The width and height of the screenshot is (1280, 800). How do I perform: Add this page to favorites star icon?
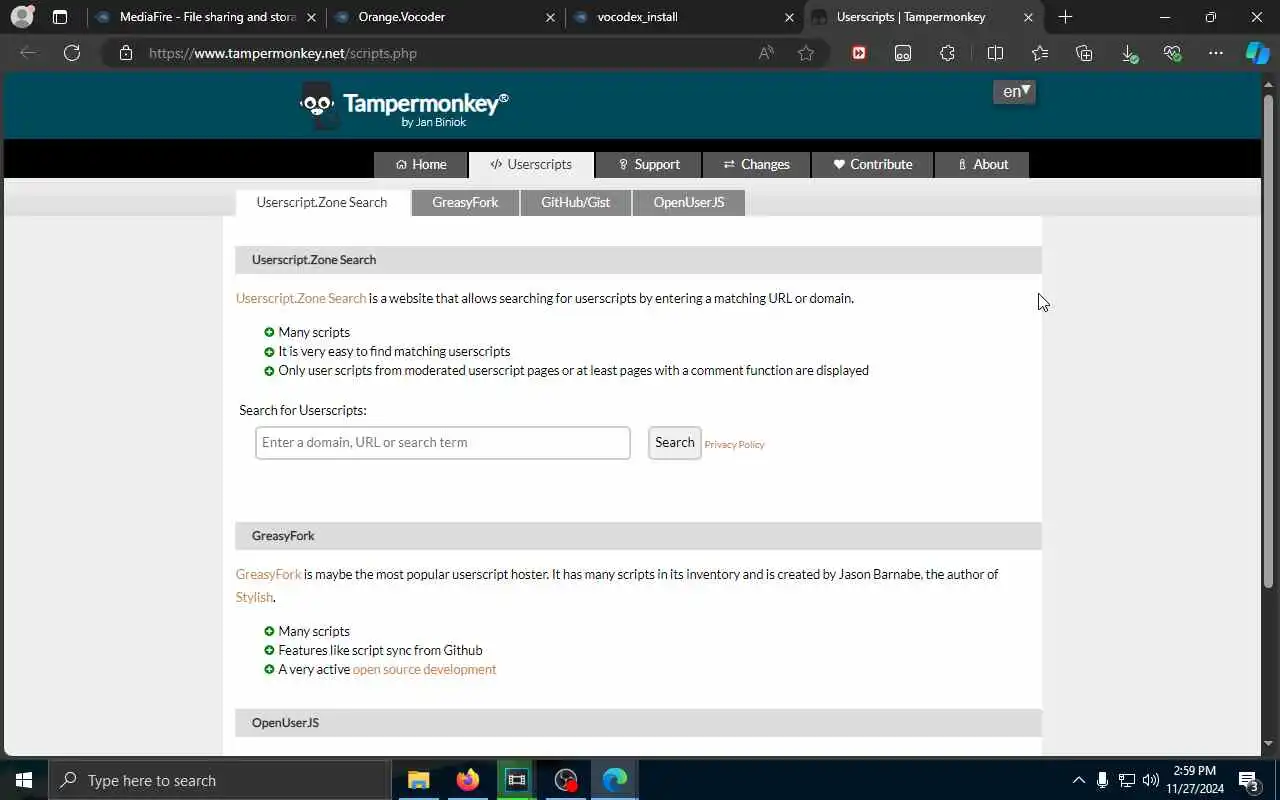806,53
